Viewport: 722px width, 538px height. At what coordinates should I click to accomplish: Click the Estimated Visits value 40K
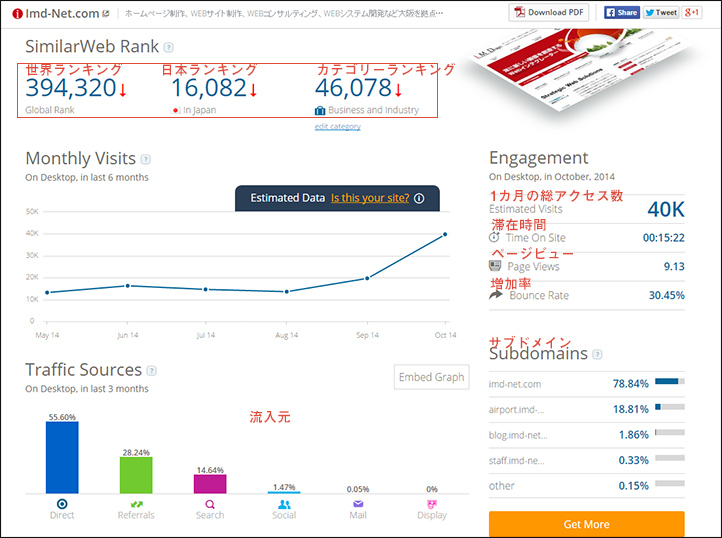click(666, 210)
